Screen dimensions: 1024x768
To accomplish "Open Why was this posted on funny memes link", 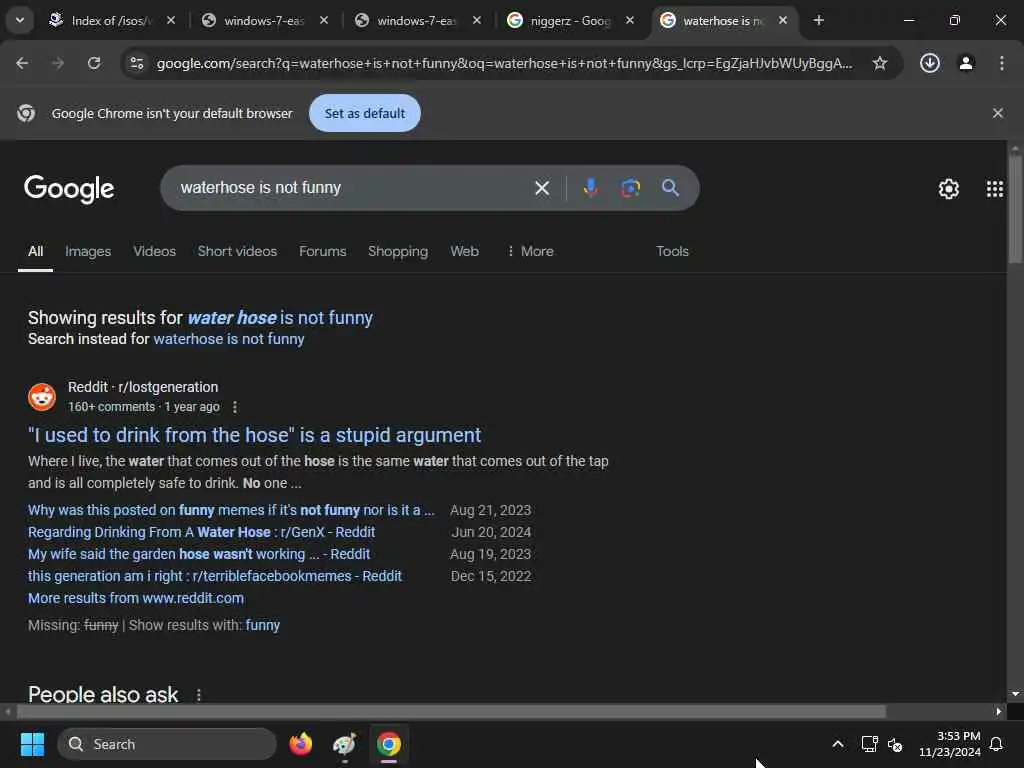I will pyautogui.click(x=231, y=510).
